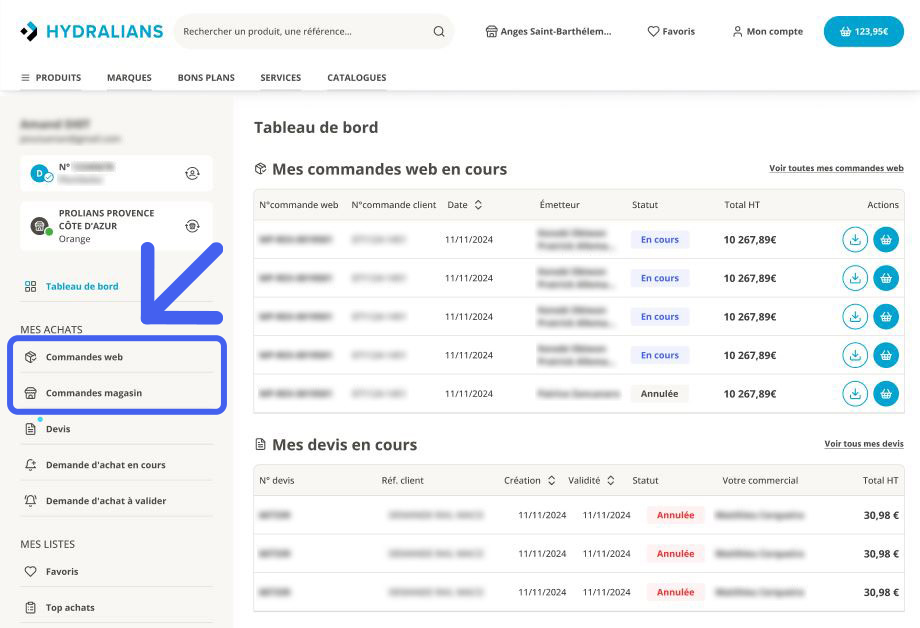Open the cart showing 123,95€

[x=864, y=31]
